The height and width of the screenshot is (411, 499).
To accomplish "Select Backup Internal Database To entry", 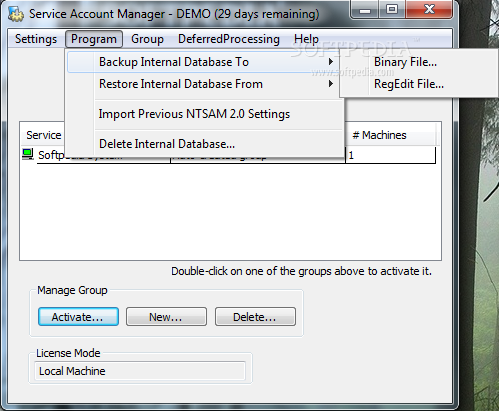I will (x=203, y=62).
